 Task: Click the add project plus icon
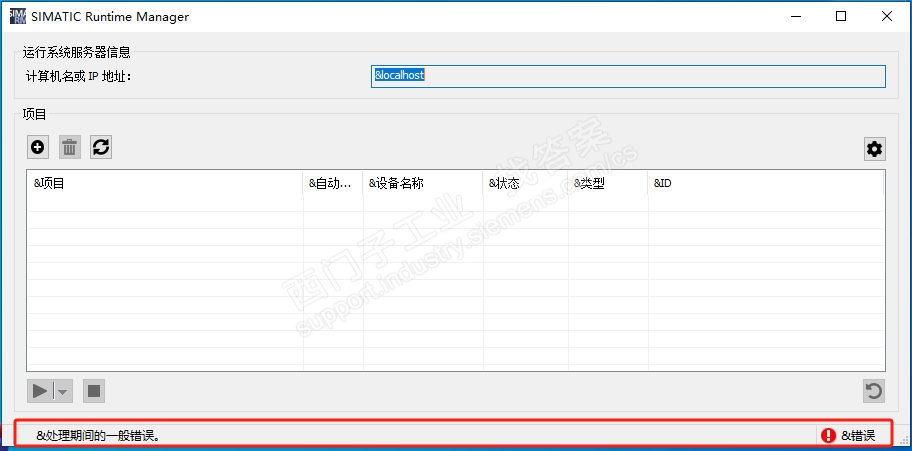point(38,147)
